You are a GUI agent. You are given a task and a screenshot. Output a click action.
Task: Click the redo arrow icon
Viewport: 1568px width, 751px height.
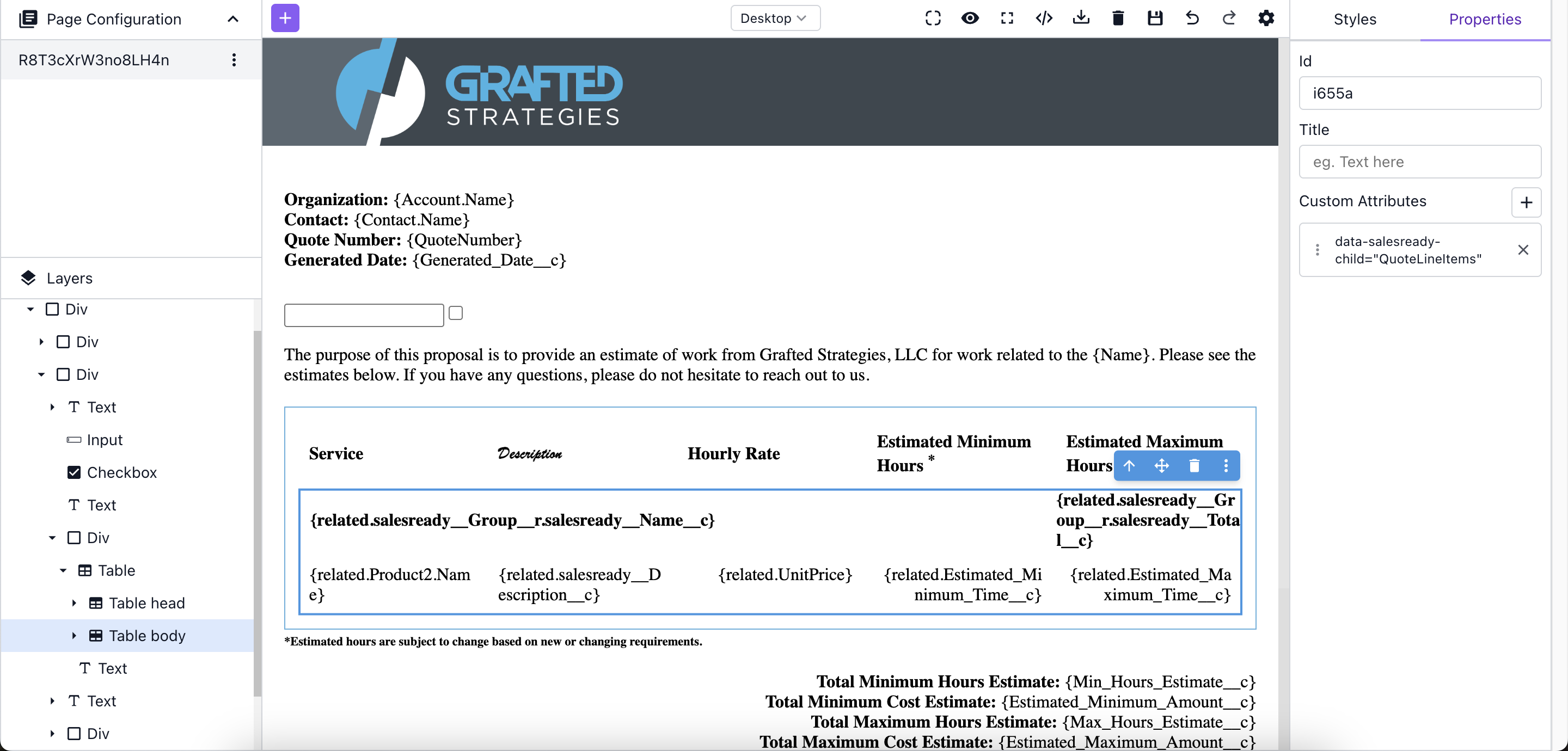(1229, 19)
